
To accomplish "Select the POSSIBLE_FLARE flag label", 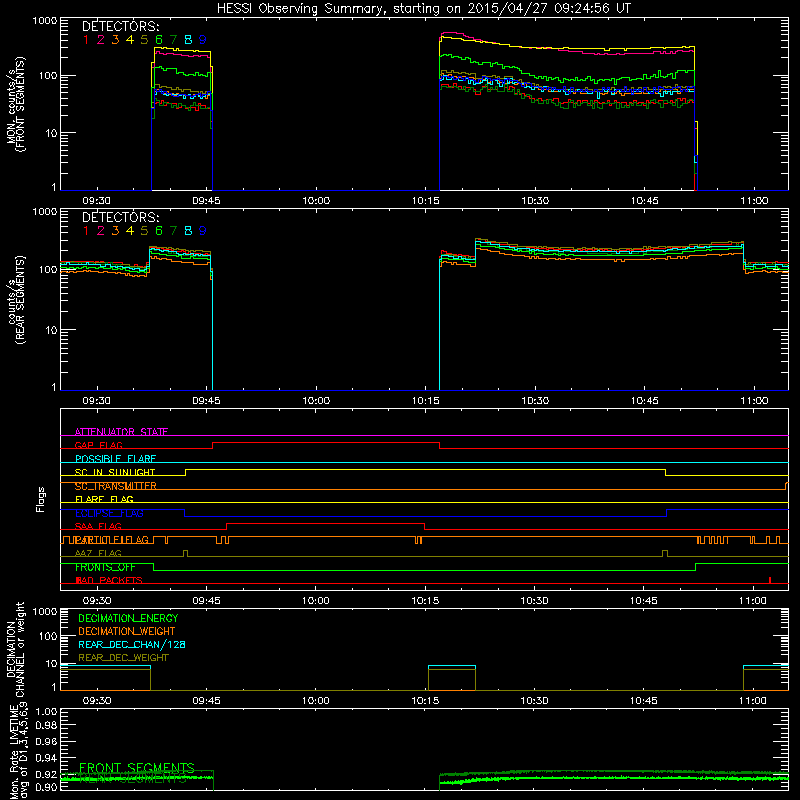I will (x=115, y=459).
